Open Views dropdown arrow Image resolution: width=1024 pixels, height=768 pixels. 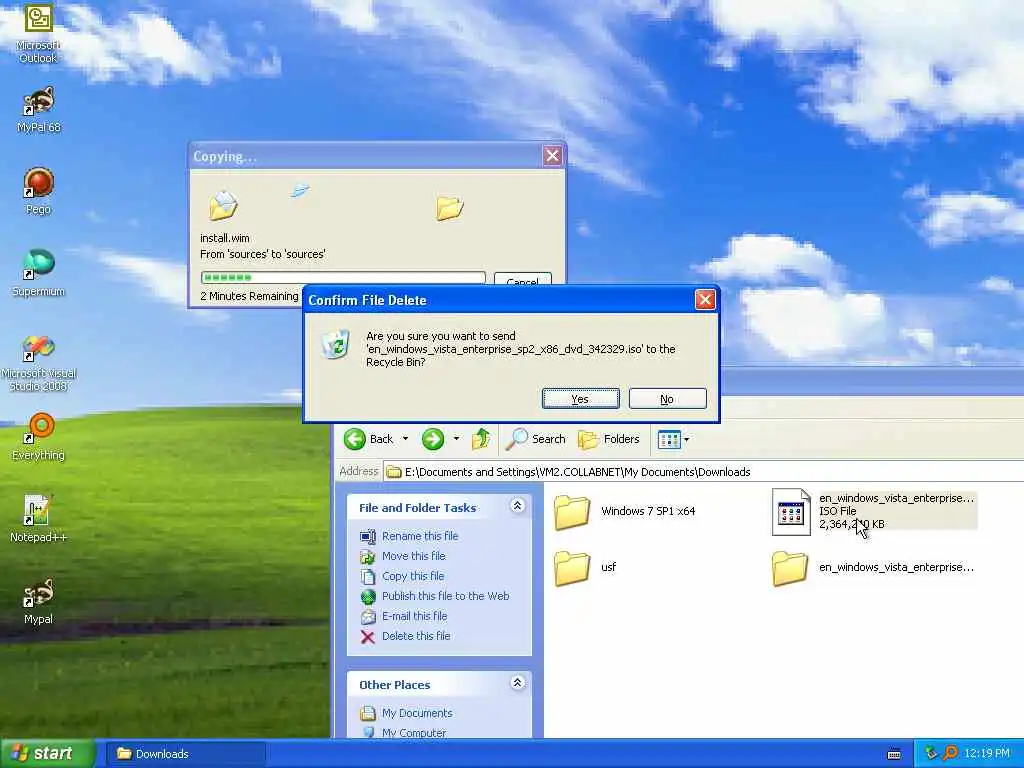(686, 440)
